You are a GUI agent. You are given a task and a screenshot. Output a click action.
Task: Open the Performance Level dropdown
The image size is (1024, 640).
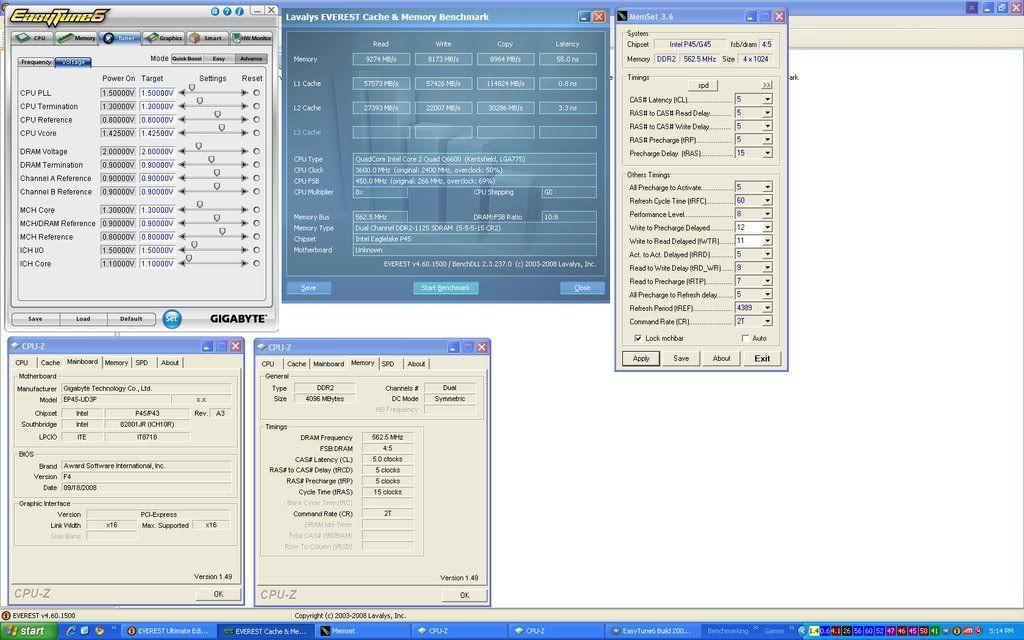click(x=767, y=214)
